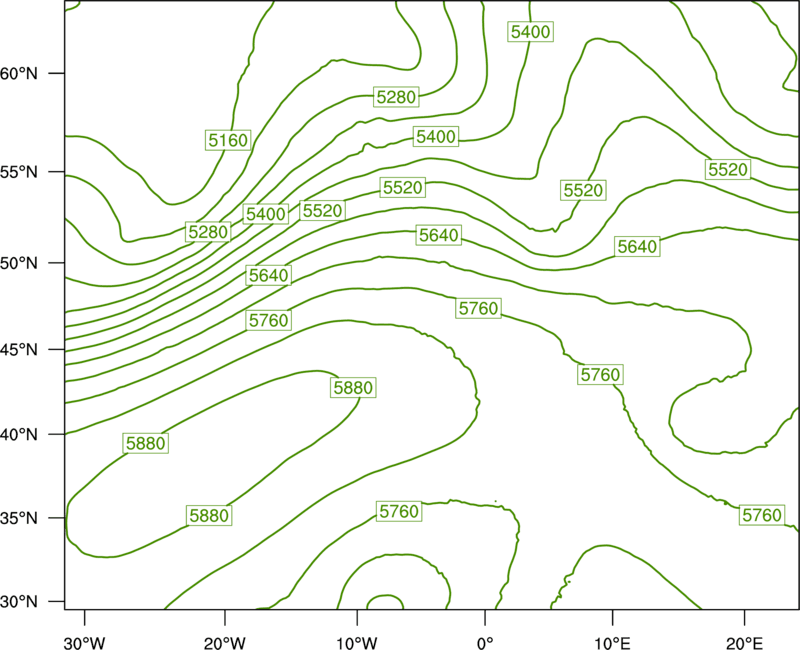Image resolution: width=800 pixels, height=650 pixels.
Task: Select the 30°W longitude axis label
Action: (85, 643)
